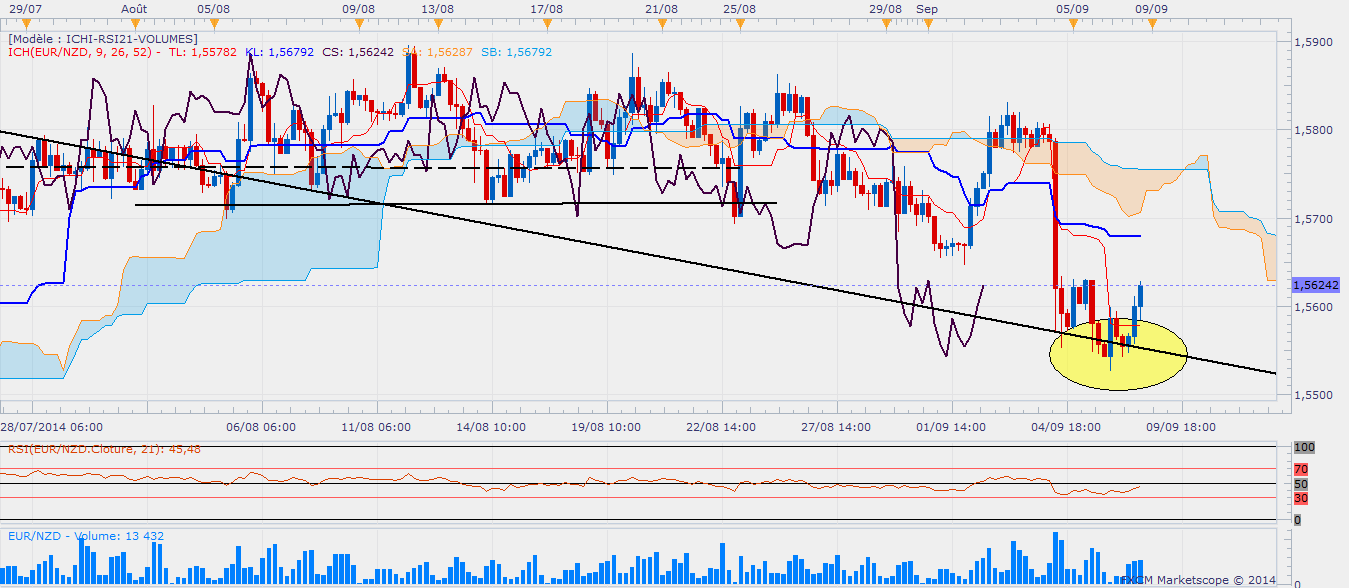1349x588 pixels.
Task: Select the yellow ellipse drawing on the chart
Action: [x=1118, y=354]
